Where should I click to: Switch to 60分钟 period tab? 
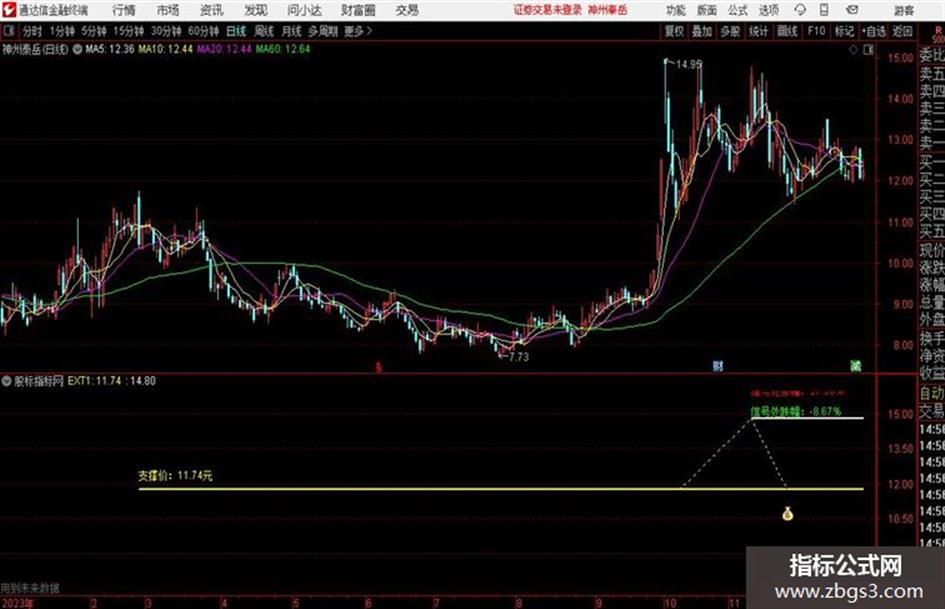203,31
